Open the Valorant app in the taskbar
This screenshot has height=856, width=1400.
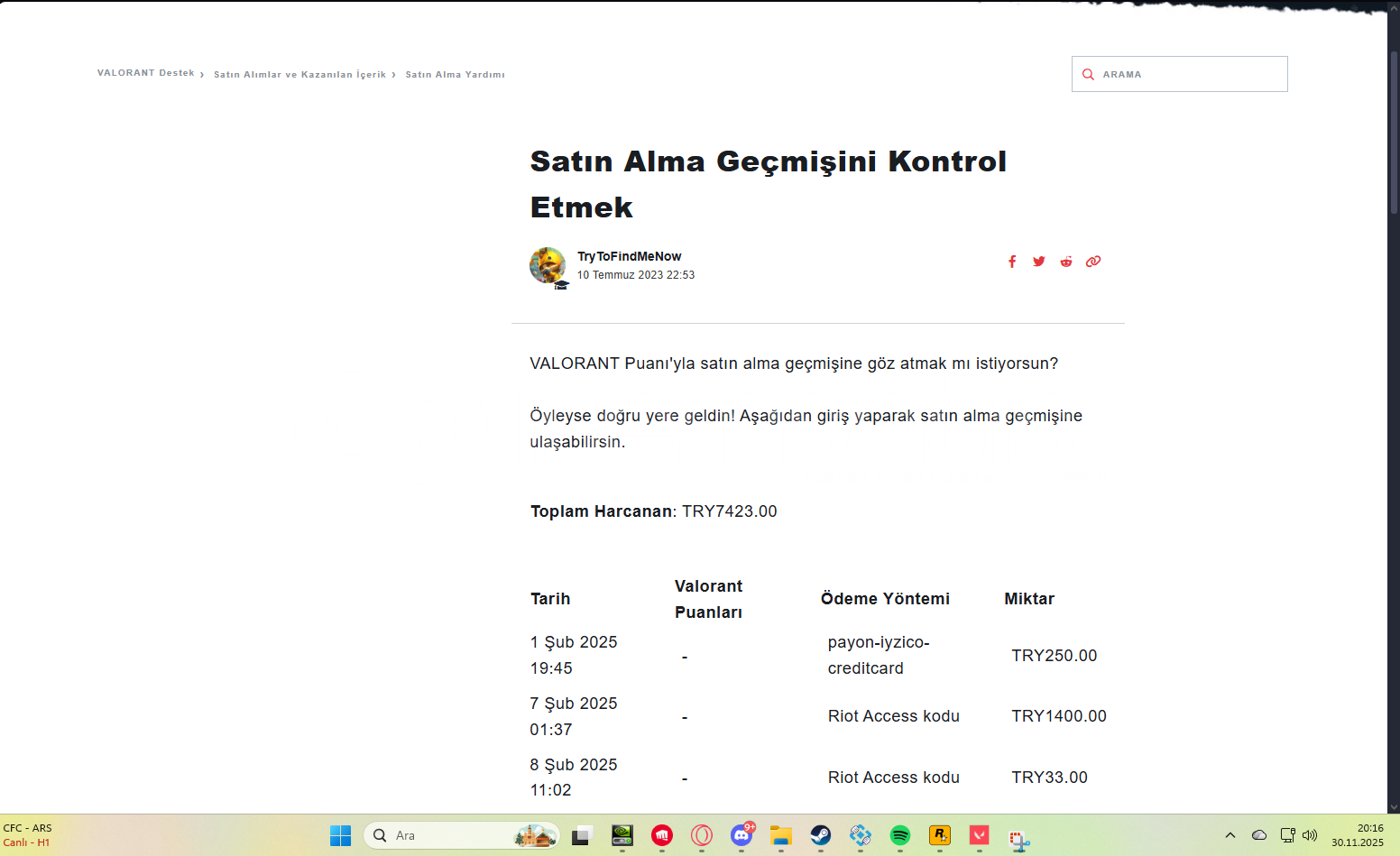(979, 835)
